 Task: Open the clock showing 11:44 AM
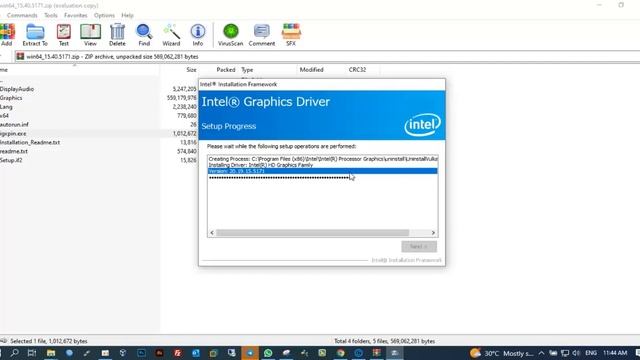point(615,353)
